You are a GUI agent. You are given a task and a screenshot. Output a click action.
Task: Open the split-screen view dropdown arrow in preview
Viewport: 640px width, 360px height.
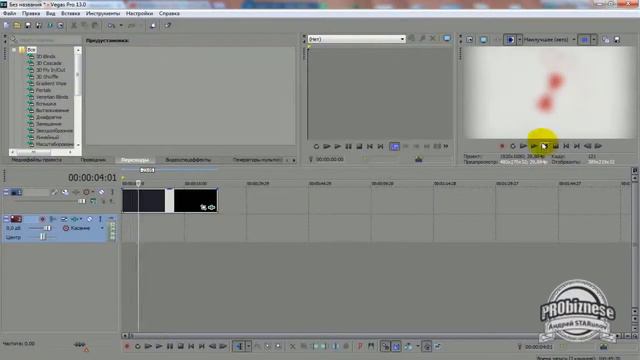pos(519,40)
